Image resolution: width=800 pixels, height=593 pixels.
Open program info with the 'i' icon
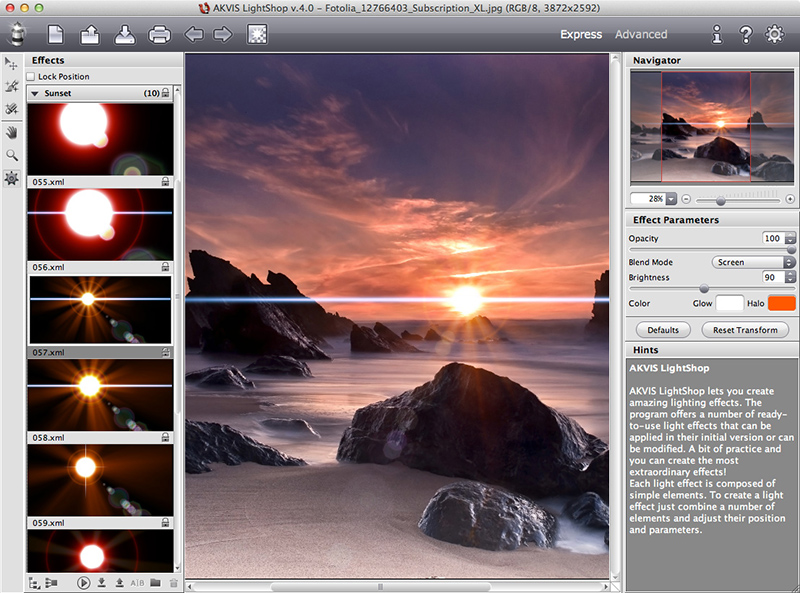[716, 35]
